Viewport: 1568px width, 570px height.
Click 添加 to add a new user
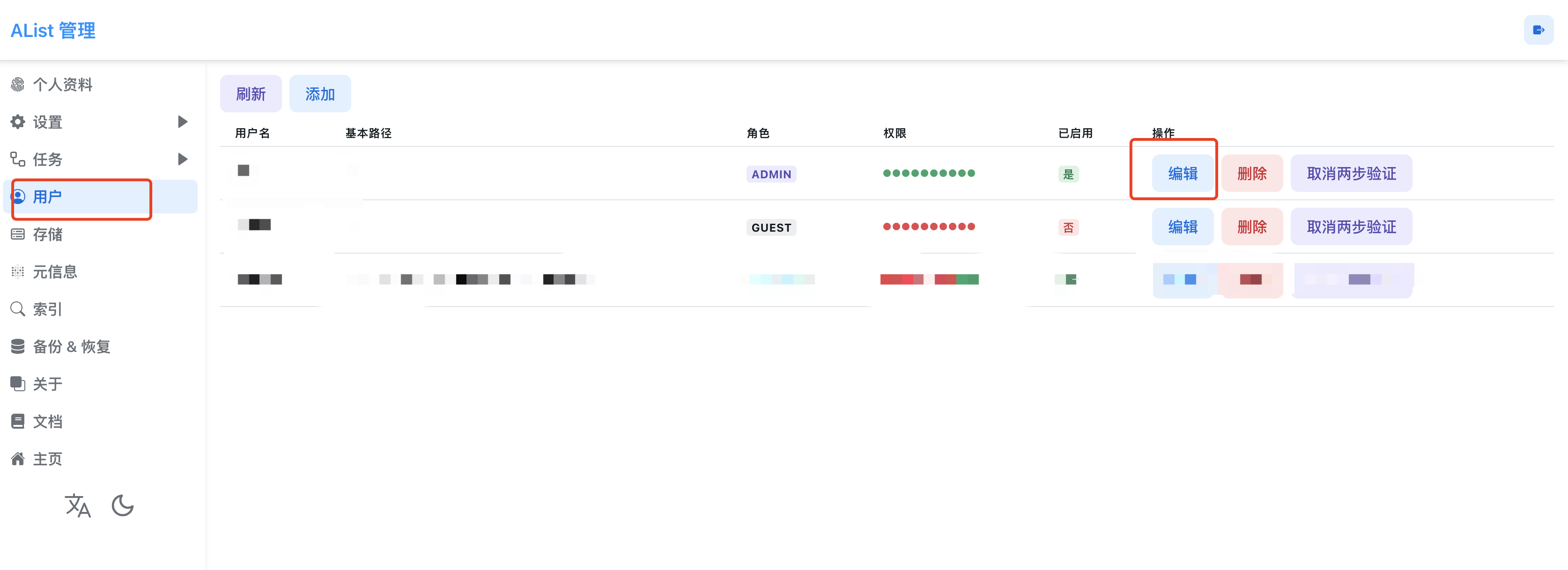click(x=320, y=93)
